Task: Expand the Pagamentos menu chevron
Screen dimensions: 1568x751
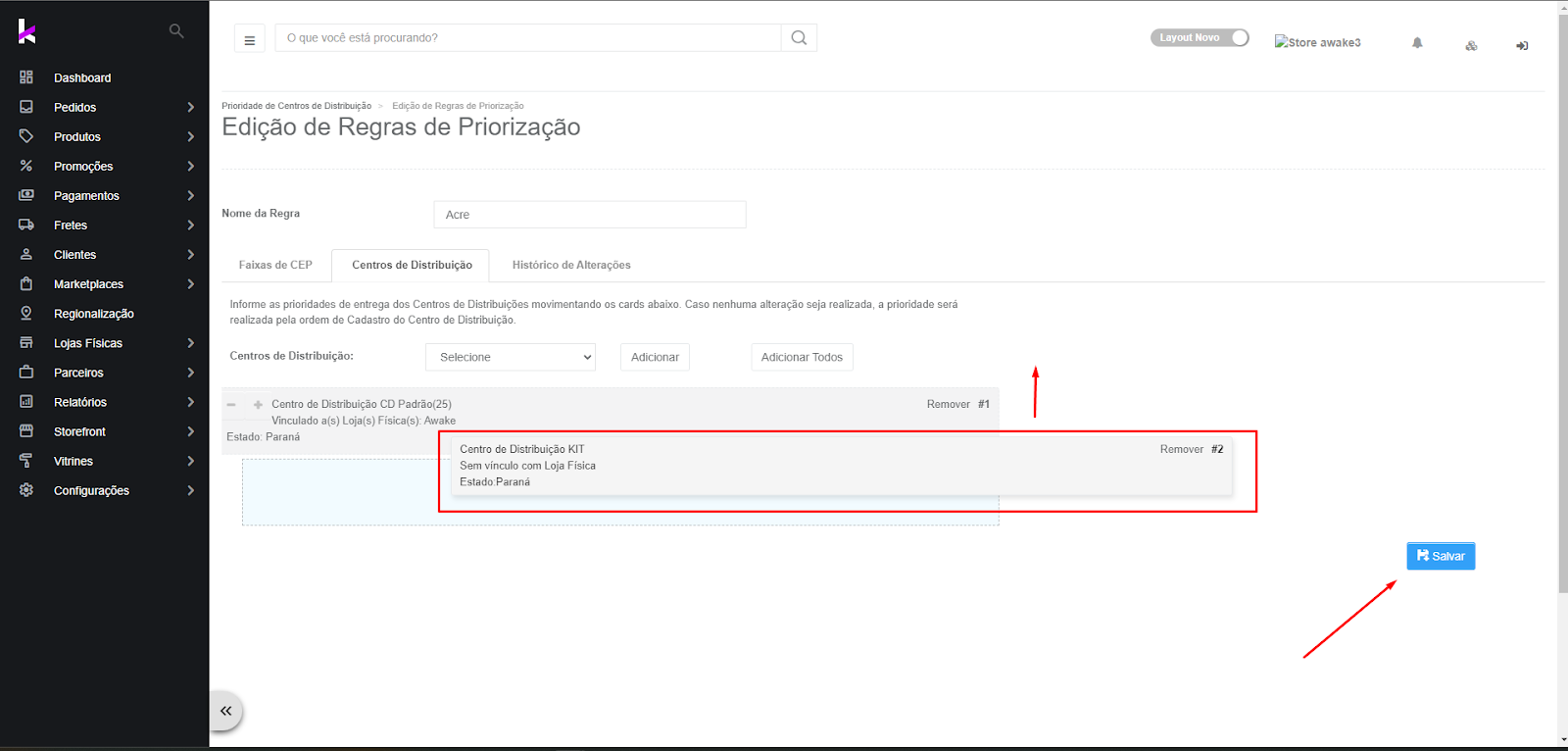Action: (191, 195)
